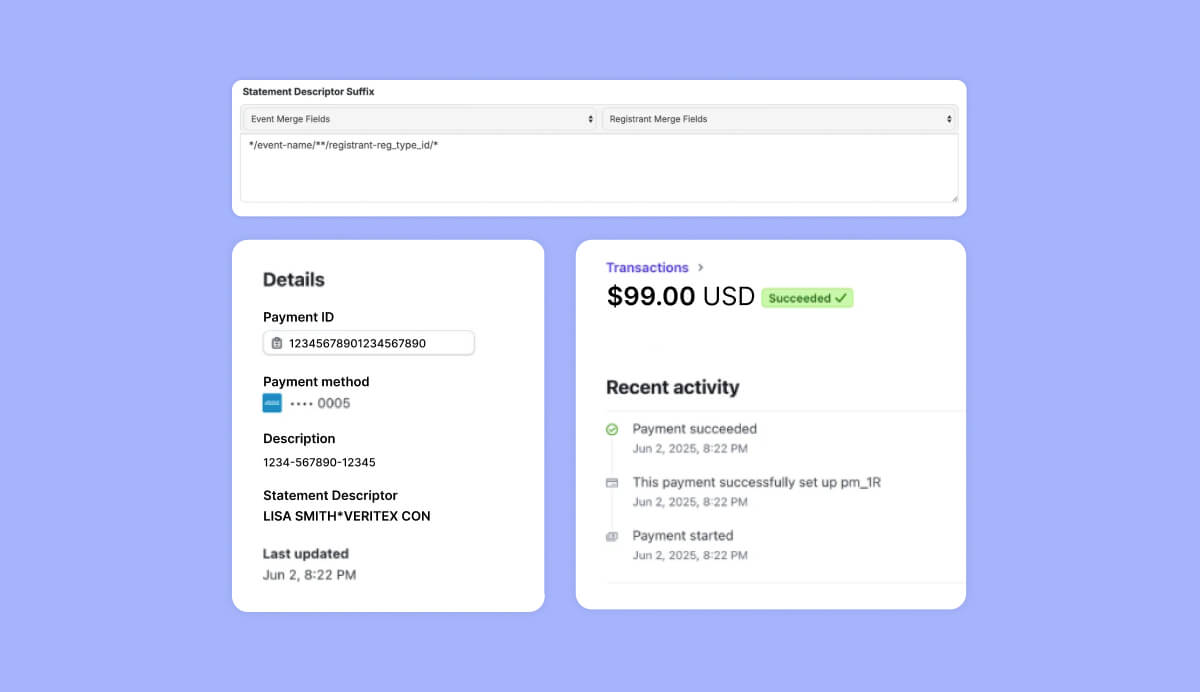Click the card icon beside payment set up entry
1200x692 pixels.
[612, 482]
